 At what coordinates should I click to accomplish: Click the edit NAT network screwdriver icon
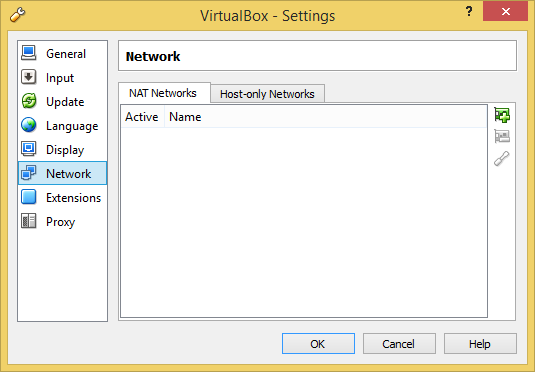[502, 158]
